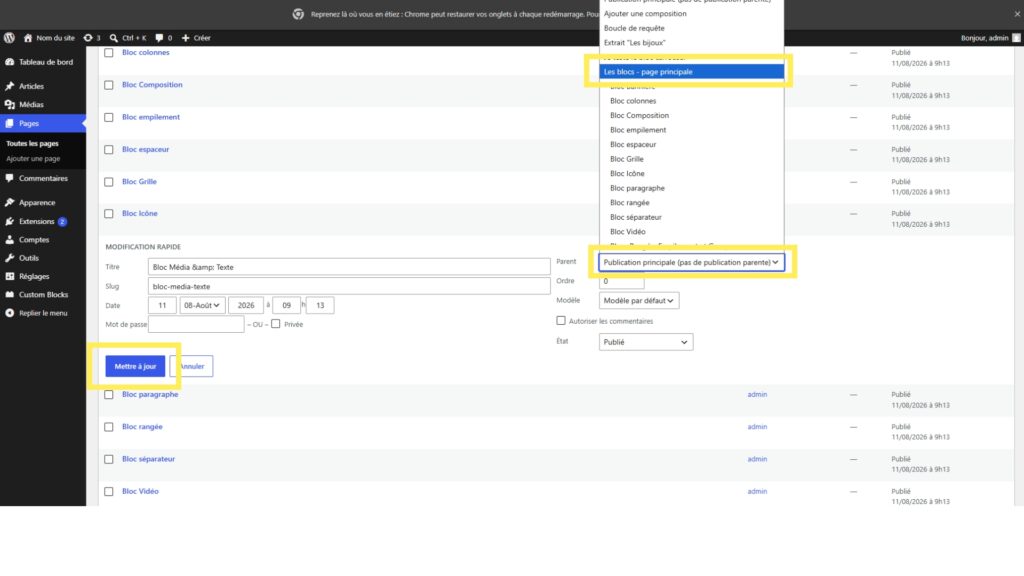Check the Bloc Vidéo row checkbox
Image resolution: width=1024 pixels, height=576 pixels.
[109, 492]
